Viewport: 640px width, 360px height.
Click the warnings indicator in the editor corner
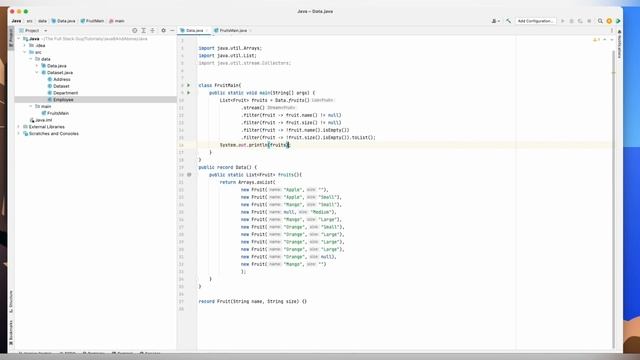click(x=596, y=40)
